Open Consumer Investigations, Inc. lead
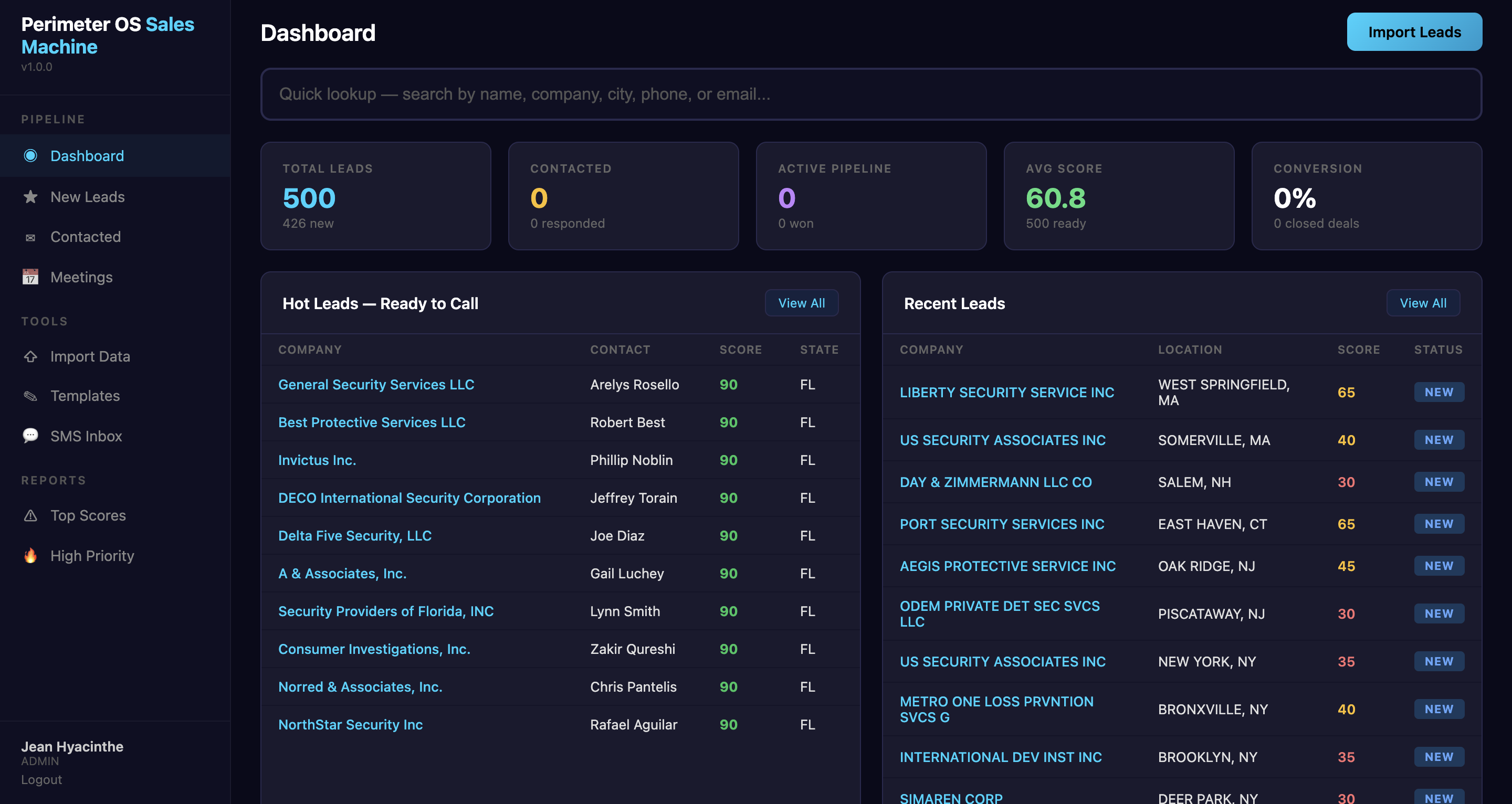 tap(374, 649)
